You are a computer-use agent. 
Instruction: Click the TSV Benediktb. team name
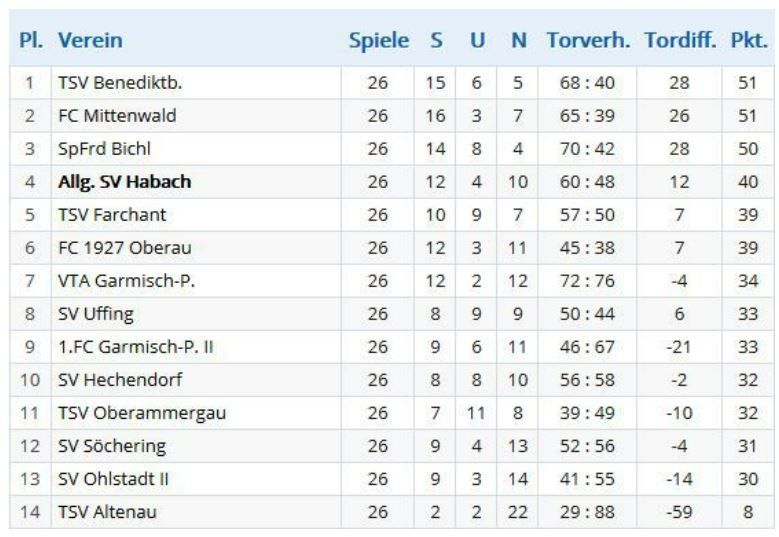click(x=120, y=83)
